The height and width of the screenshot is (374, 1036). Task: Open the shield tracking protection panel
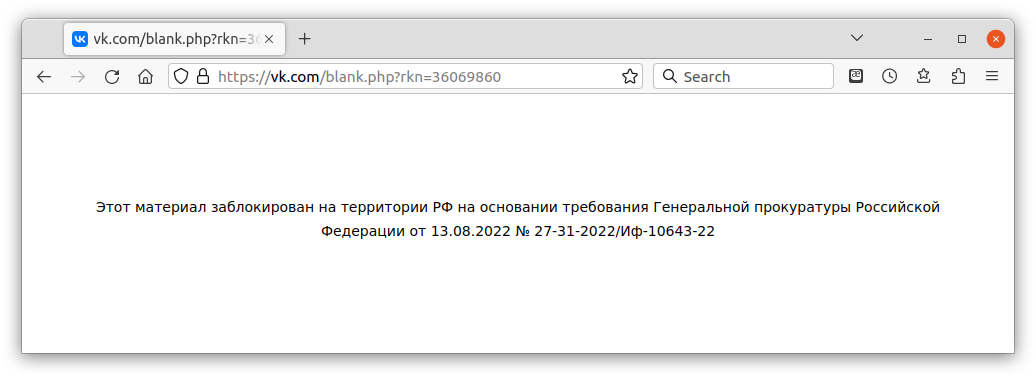(181, 77)
